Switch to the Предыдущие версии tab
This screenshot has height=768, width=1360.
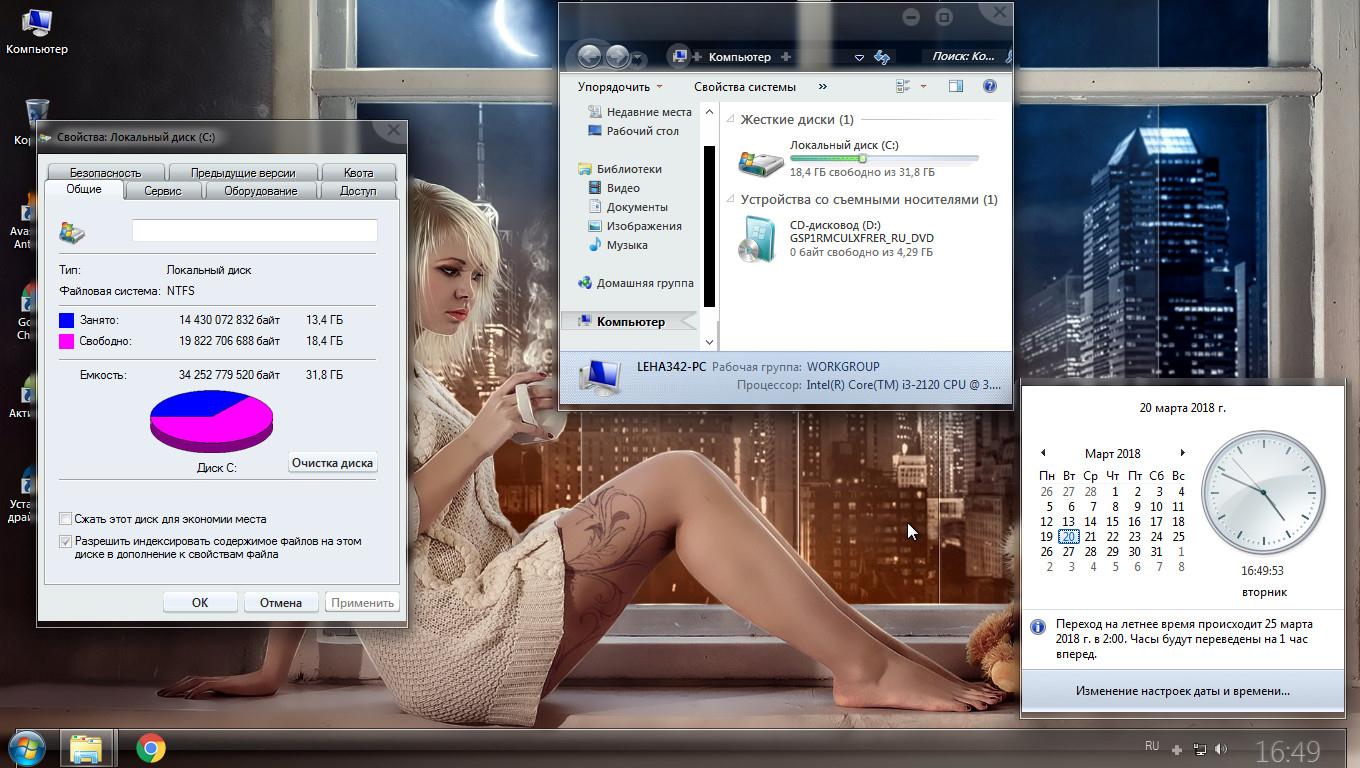[243, 172]
